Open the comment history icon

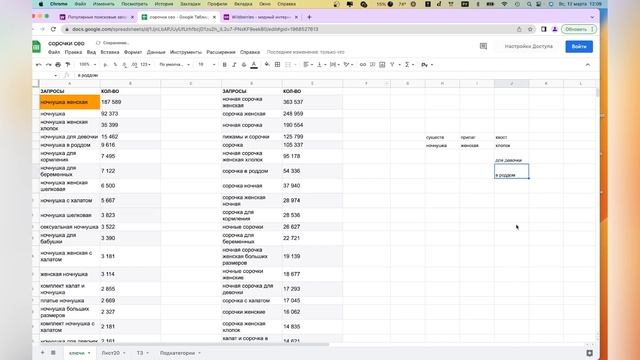[483, 47]
